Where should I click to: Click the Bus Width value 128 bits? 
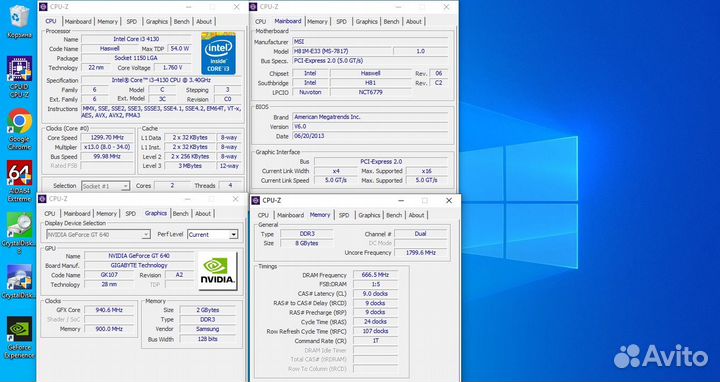click(x=208, y=339)
